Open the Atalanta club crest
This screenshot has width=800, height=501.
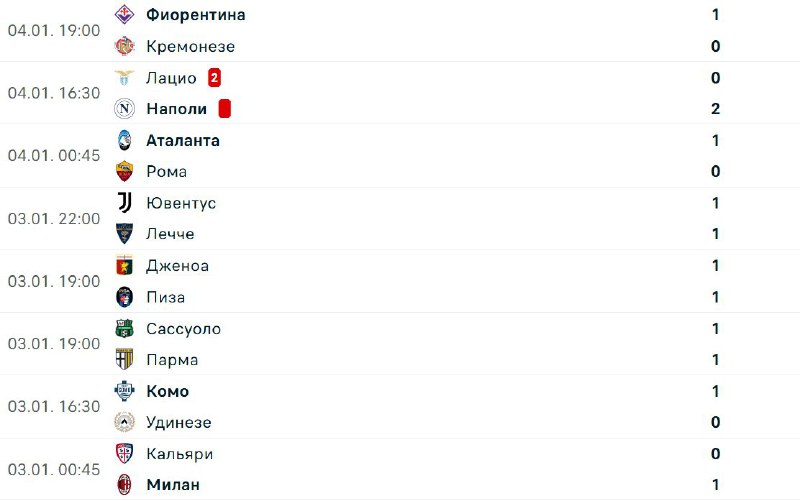coord(124,140)
